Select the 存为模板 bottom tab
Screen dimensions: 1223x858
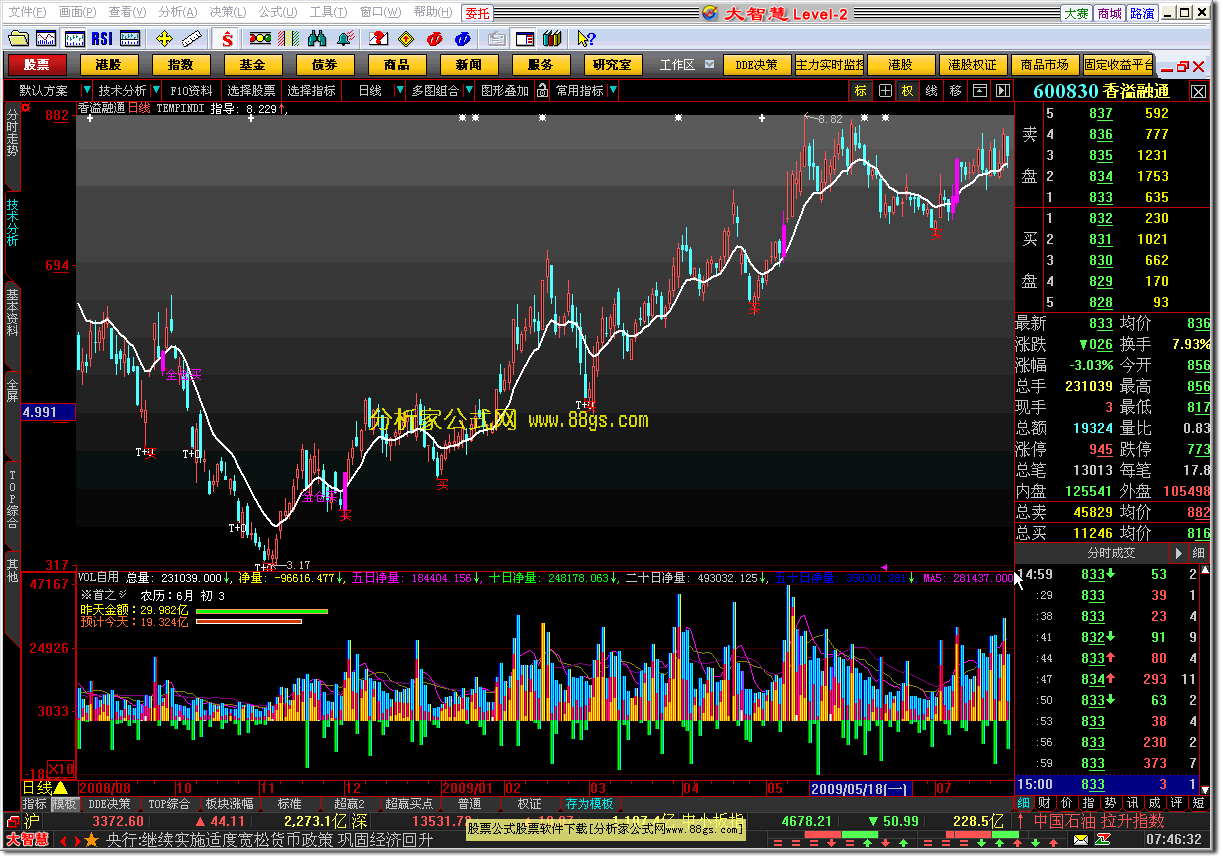point(590,804)
